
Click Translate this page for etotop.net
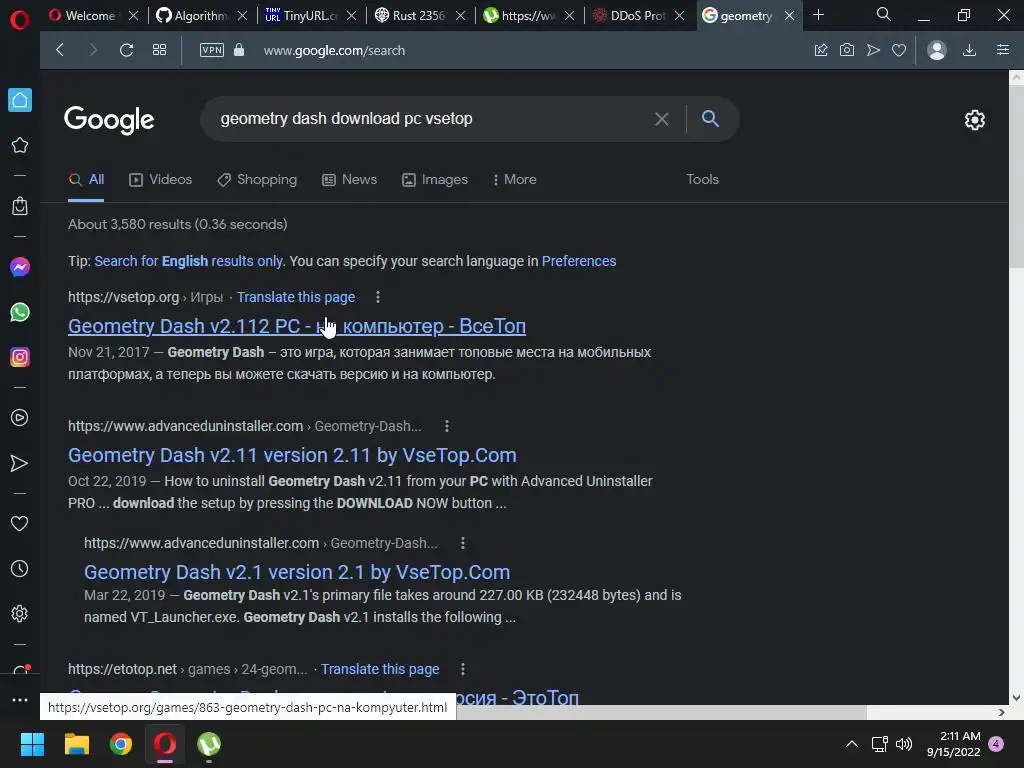[379, 669]
